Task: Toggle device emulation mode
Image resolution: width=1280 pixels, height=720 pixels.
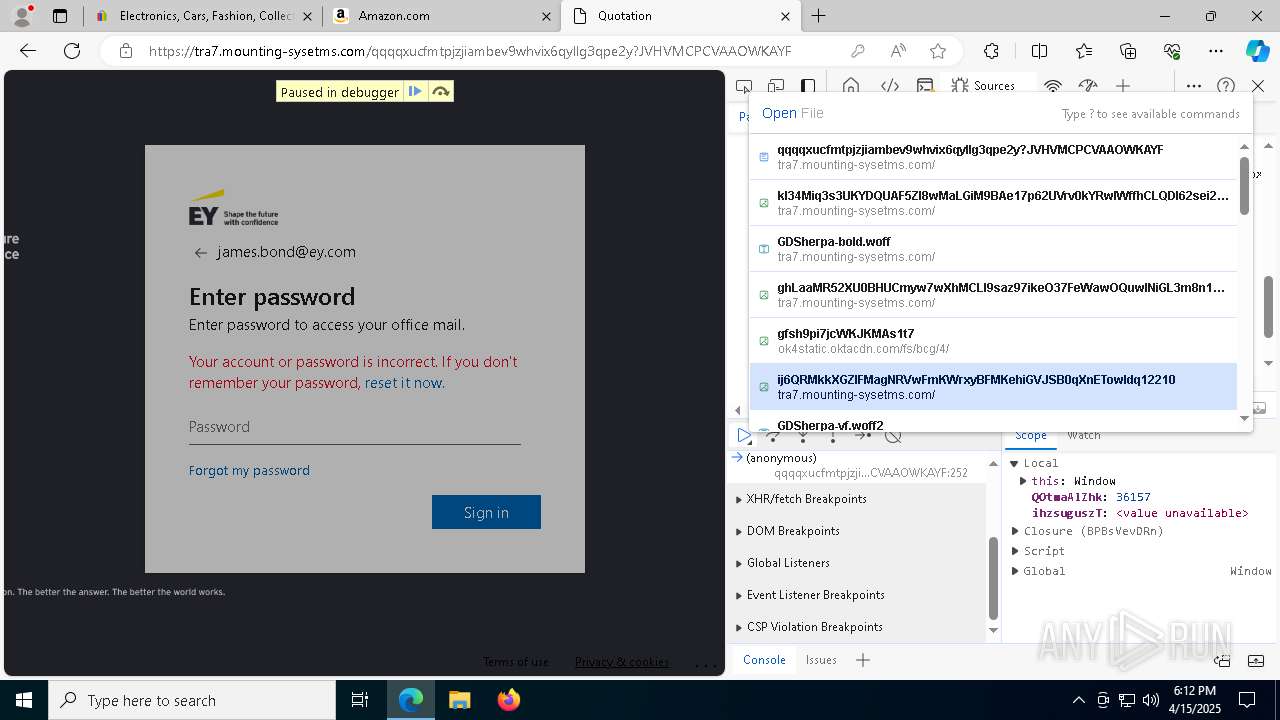Action: pyautogui.click(x=776, y=86)
